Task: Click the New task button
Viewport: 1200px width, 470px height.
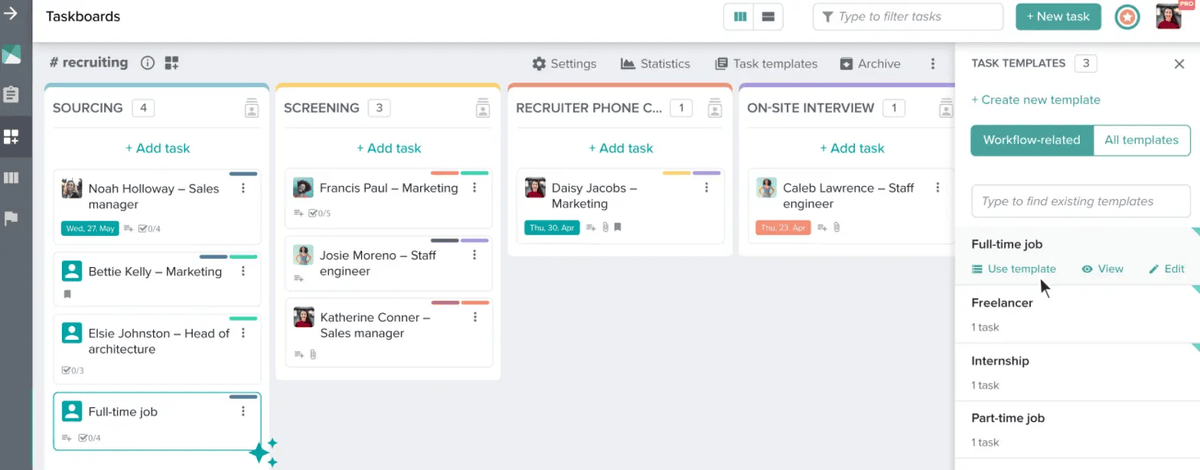Action: [x=1058, y=17]
